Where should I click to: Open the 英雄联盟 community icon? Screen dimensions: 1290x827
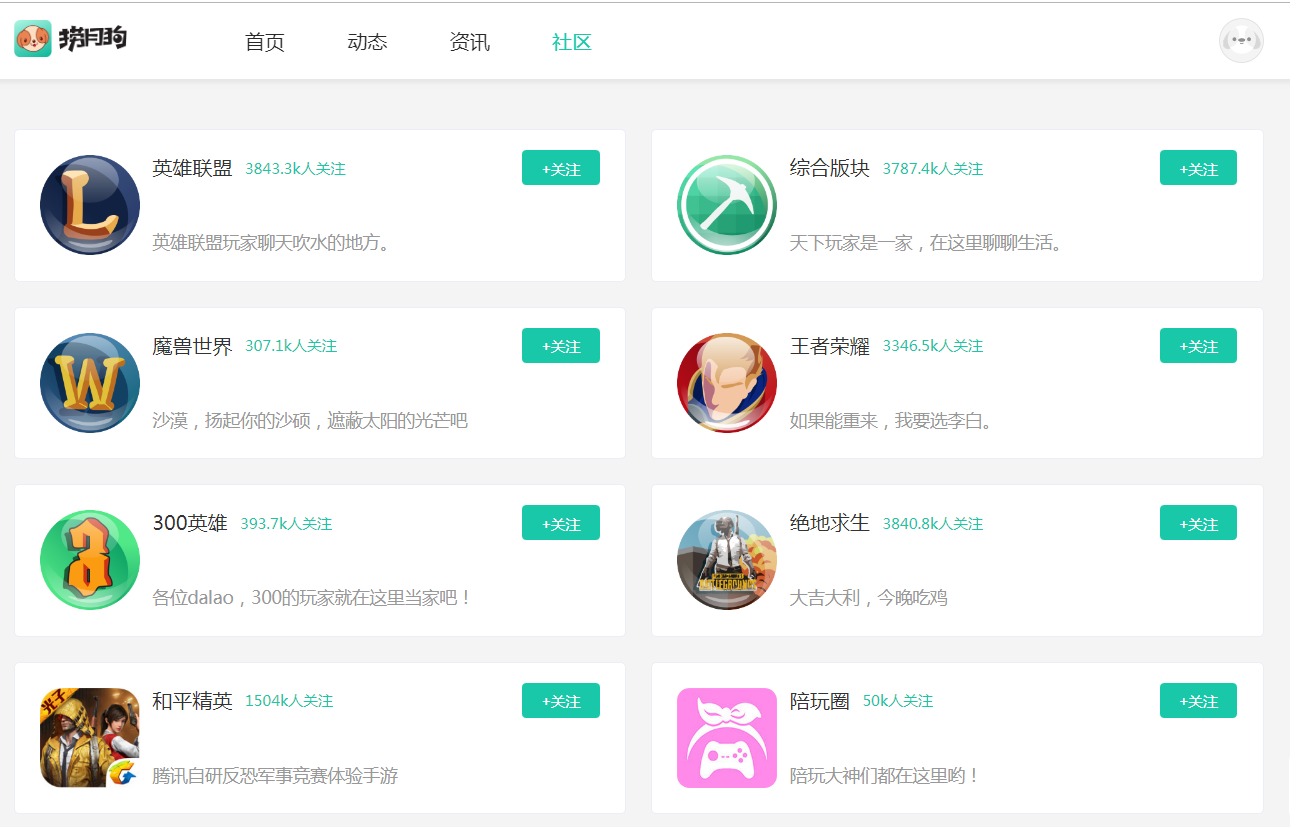pyautogui.click(x=90, y=205)
